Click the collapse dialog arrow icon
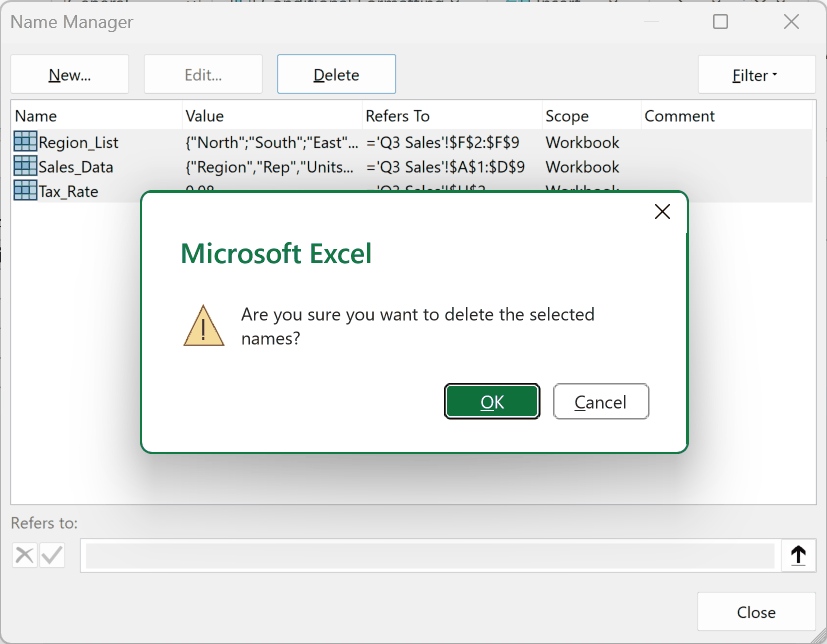Image resolution: width=827 pixels, height=644 pixels. [x=798, y=555]
